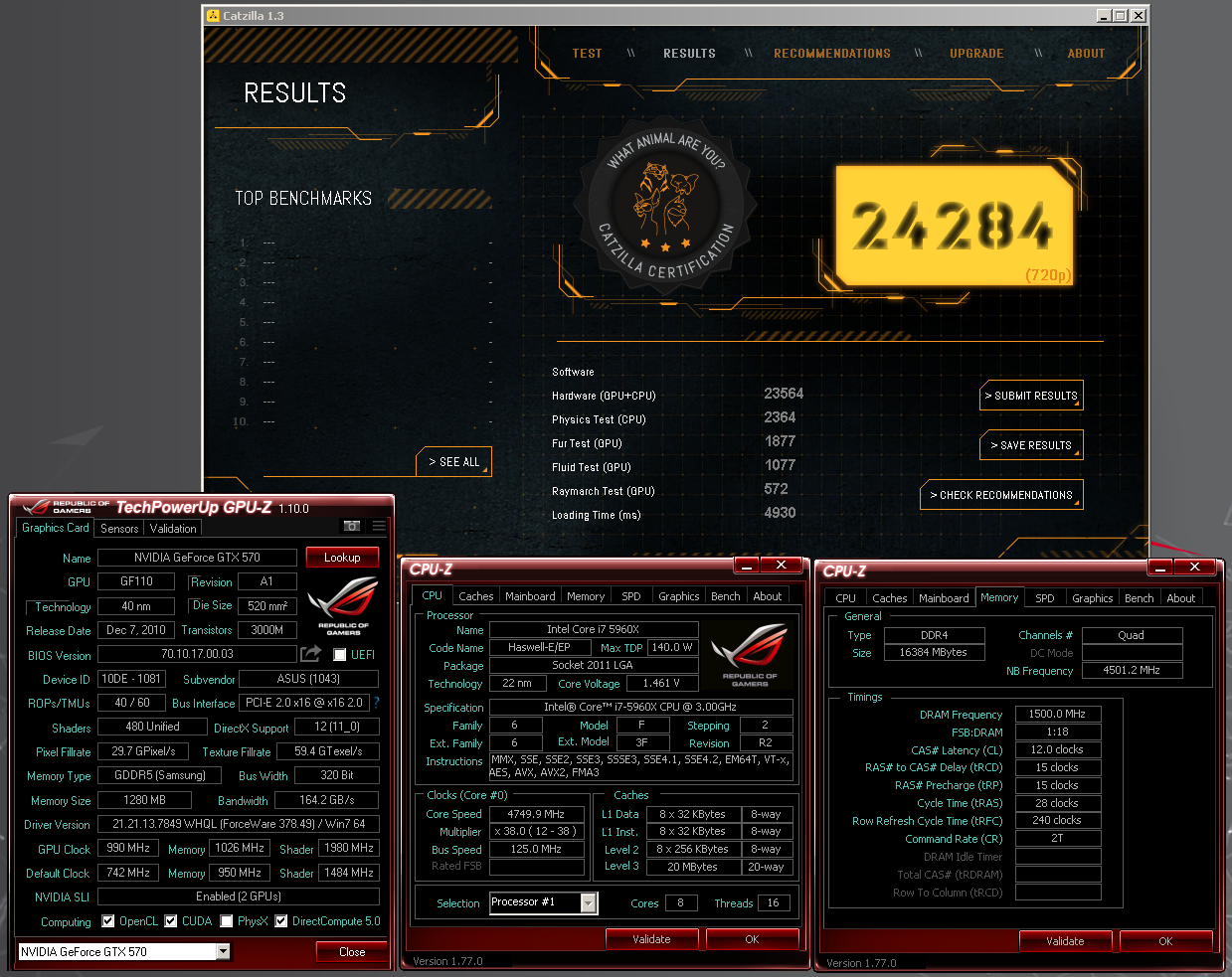Click the Memory Size value 16384 MBytes

[x=933, y=652]
